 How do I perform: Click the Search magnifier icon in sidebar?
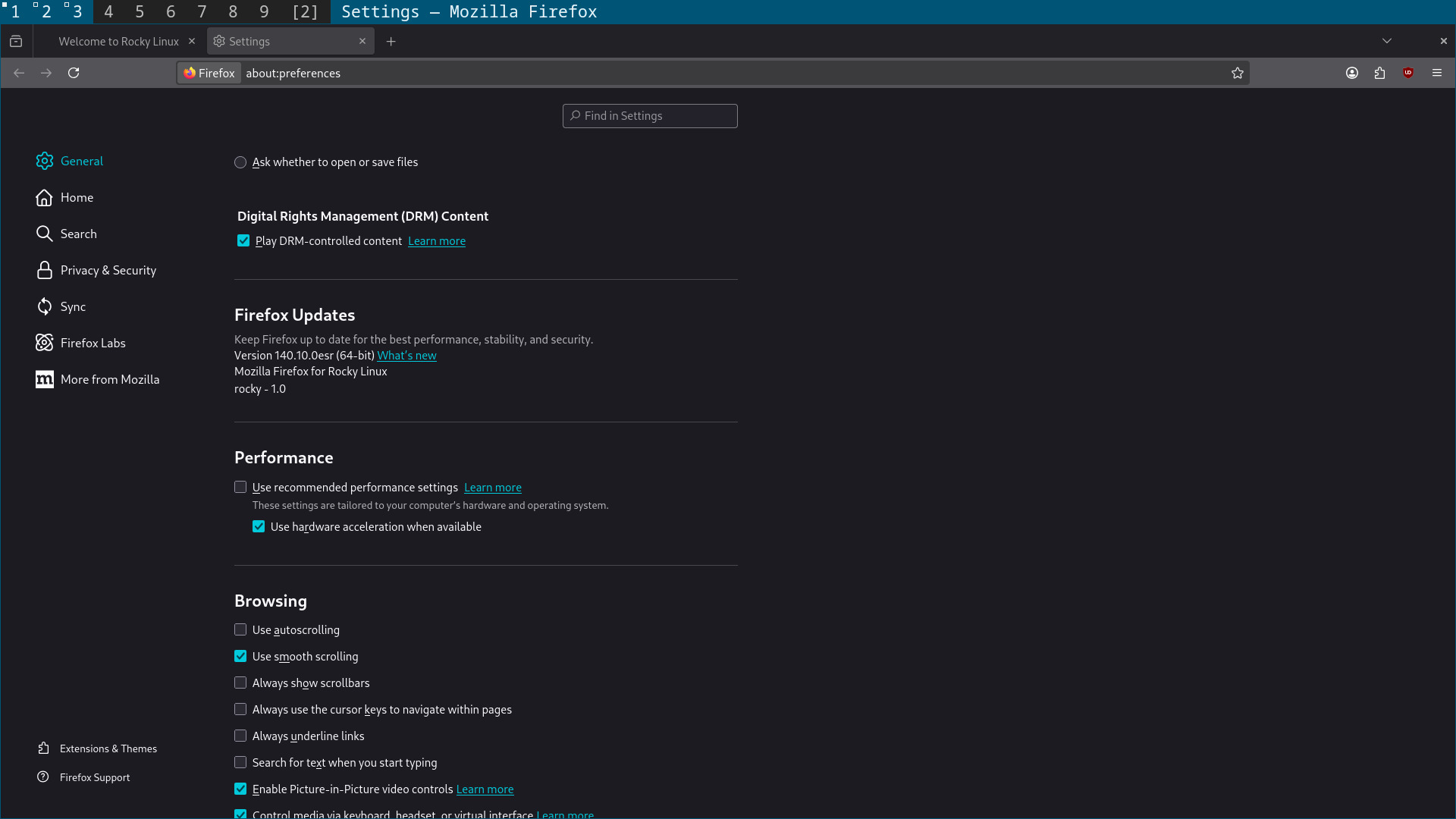tap(45, 234)
